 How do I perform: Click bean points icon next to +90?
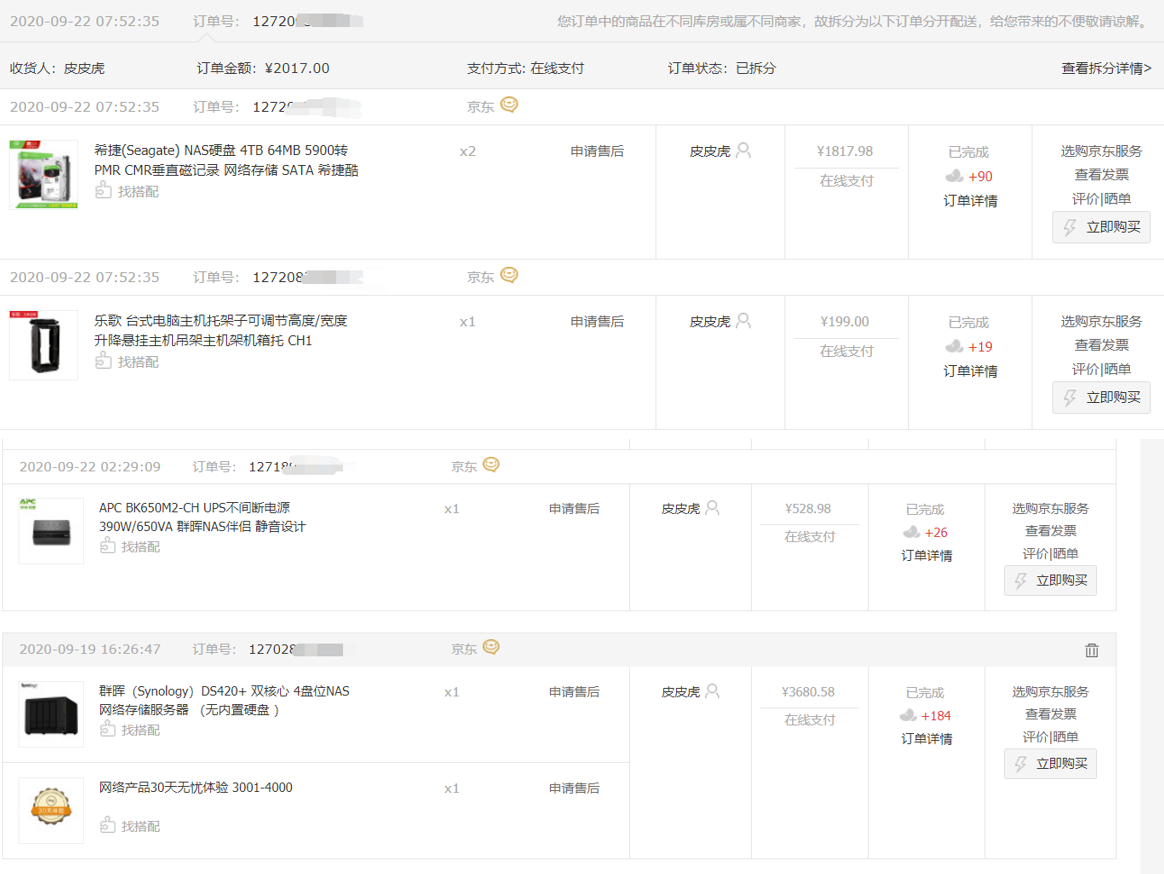tap(955, 176)
